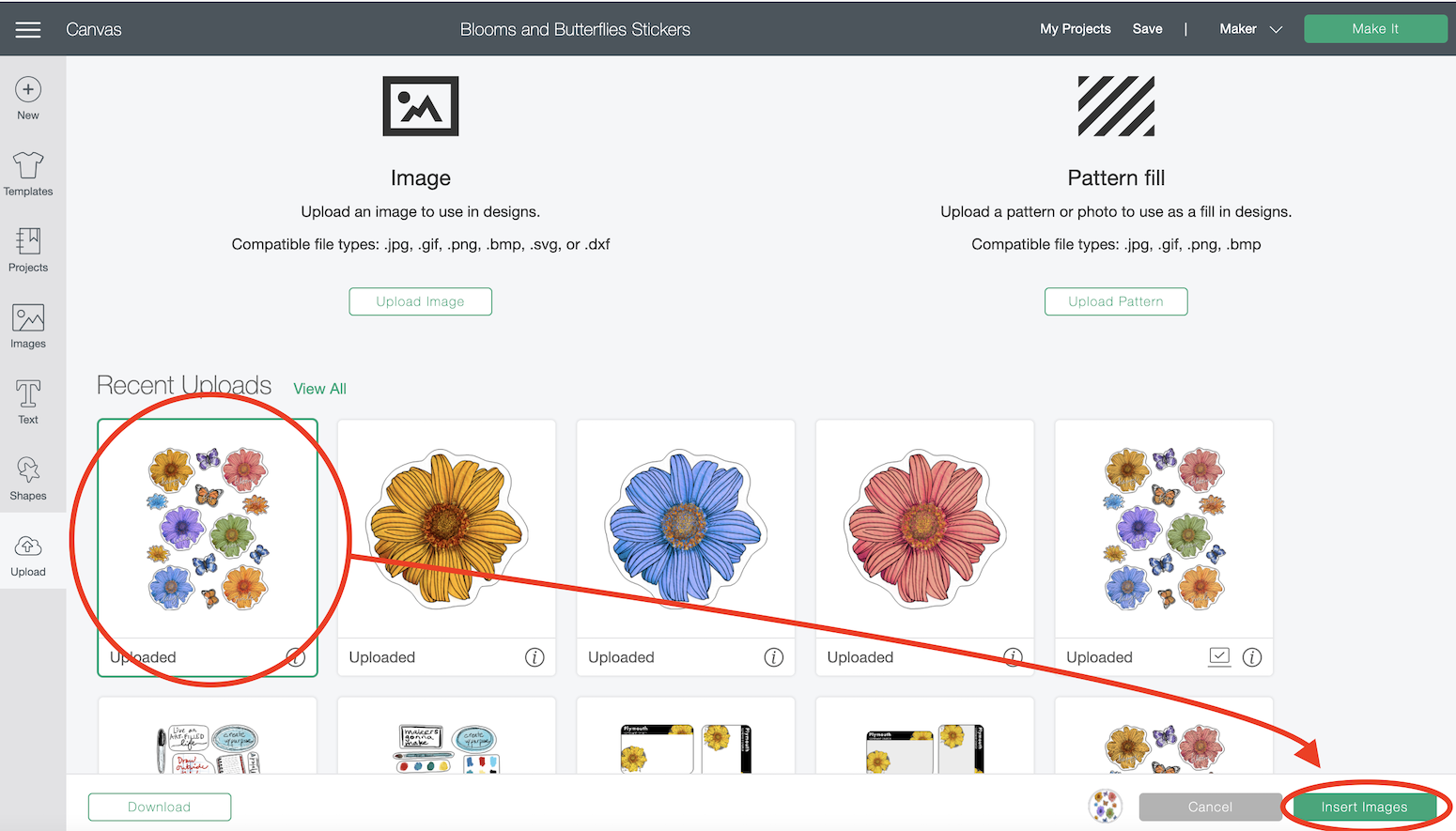
Task: Select the yellow flower thumbnail
Action: point(447,529)
